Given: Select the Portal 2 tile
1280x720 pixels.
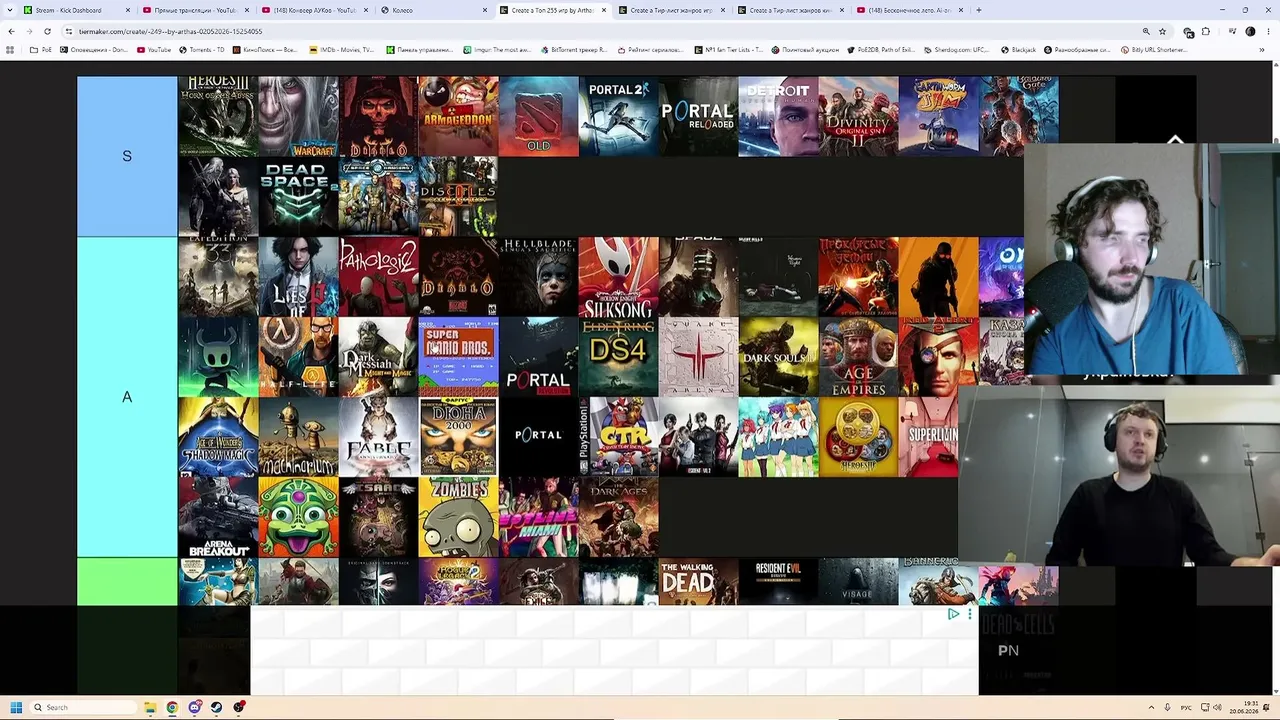Looking at the screenshot, I should point(618,116).
